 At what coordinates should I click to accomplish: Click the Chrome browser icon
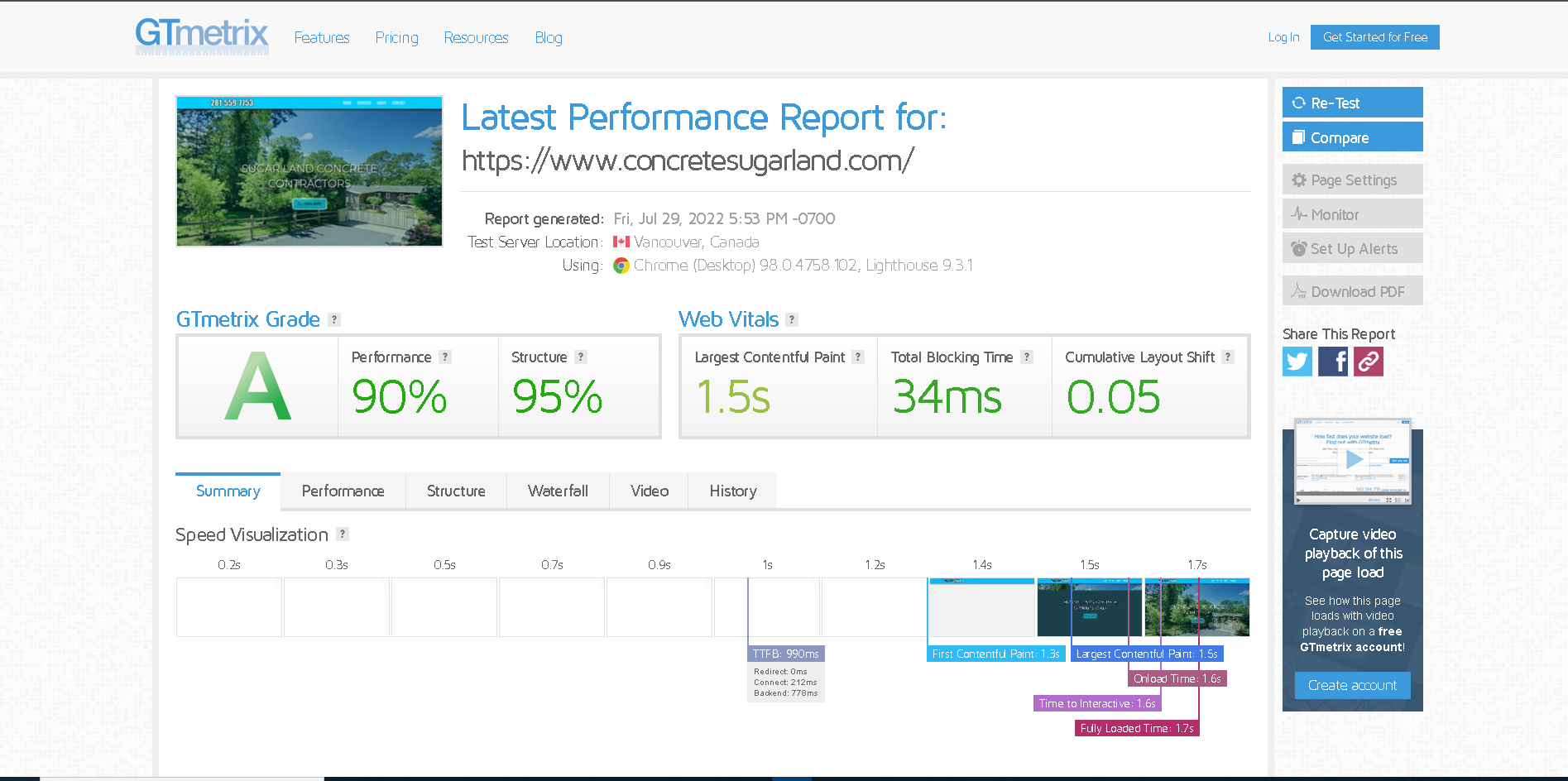(x=621, y=266)
